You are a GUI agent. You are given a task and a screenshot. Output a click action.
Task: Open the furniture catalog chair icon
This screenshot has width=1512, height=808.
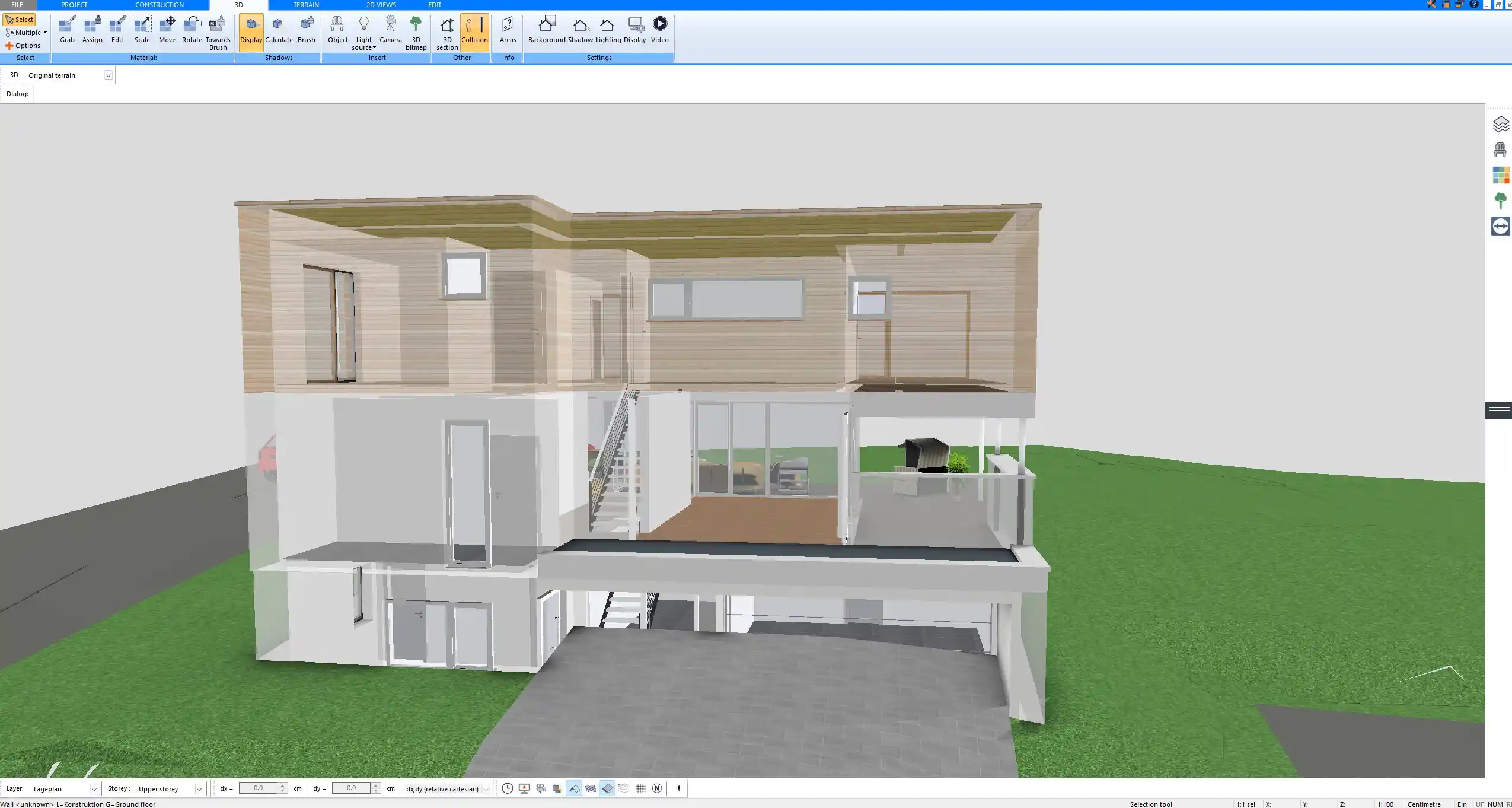[1501, 149]
